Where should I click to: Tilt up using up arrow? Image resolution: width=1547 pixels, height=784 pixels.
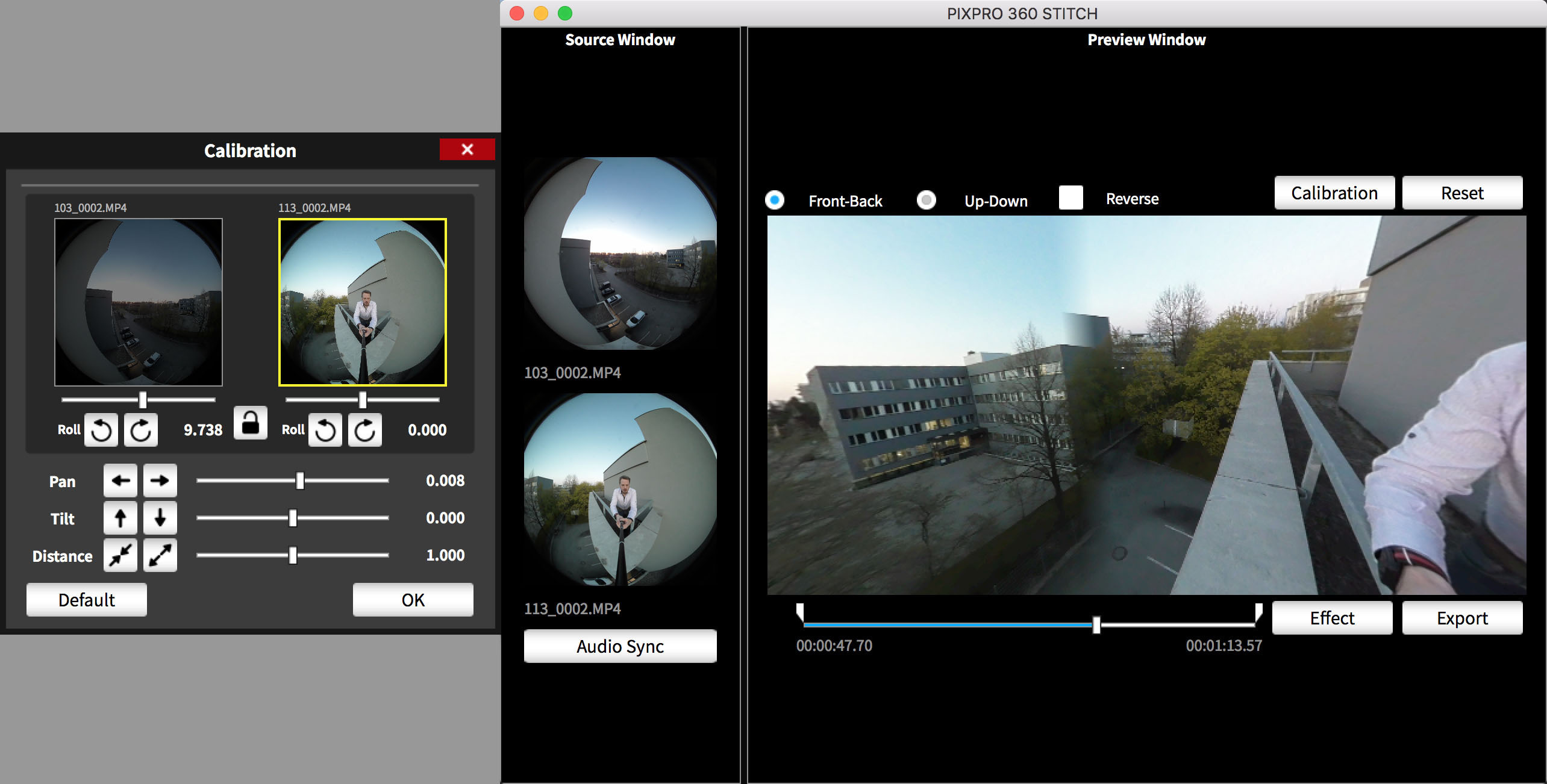point(120,518)
